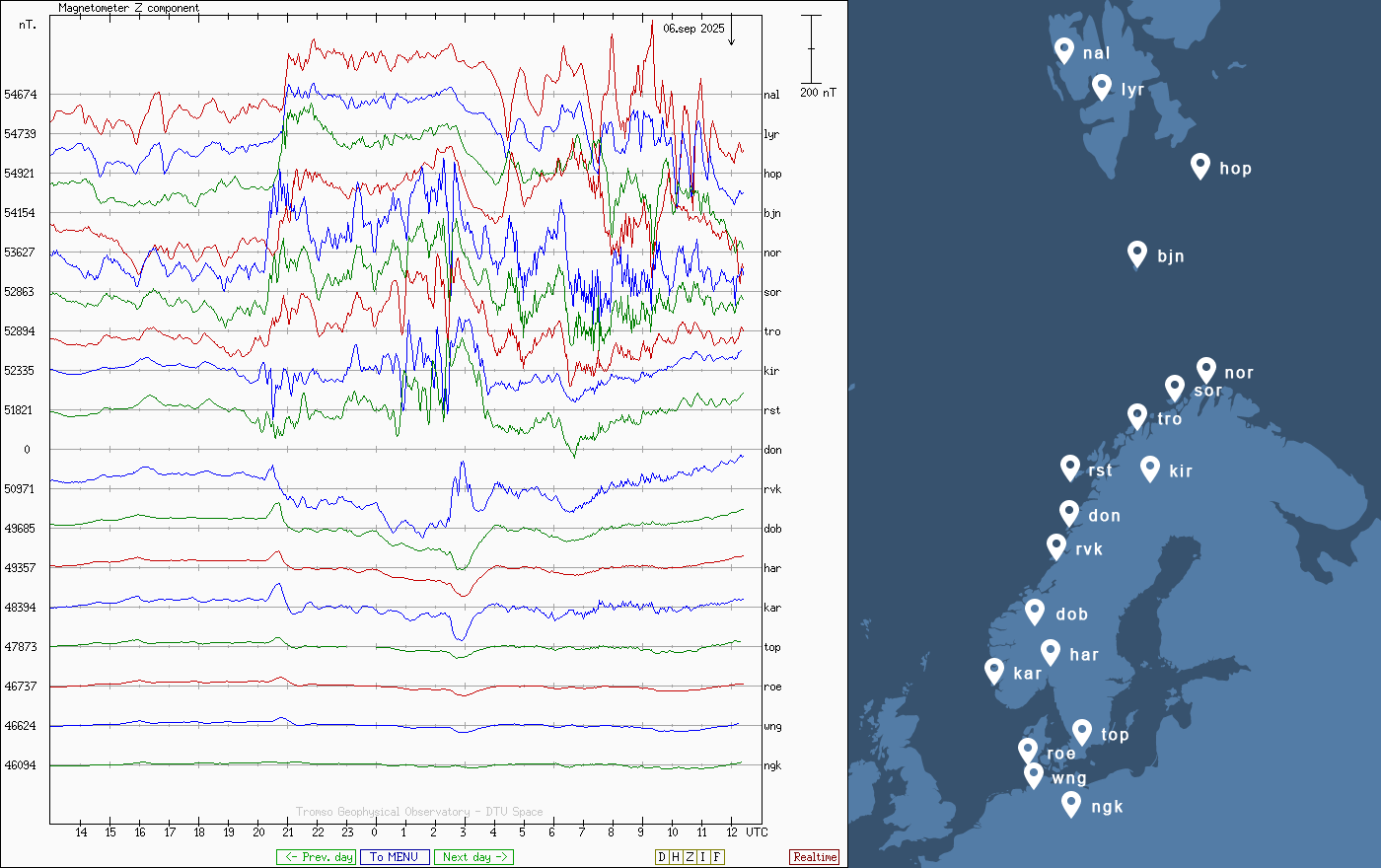Click the '200 nT' scale label

click(x=818, y=93)
